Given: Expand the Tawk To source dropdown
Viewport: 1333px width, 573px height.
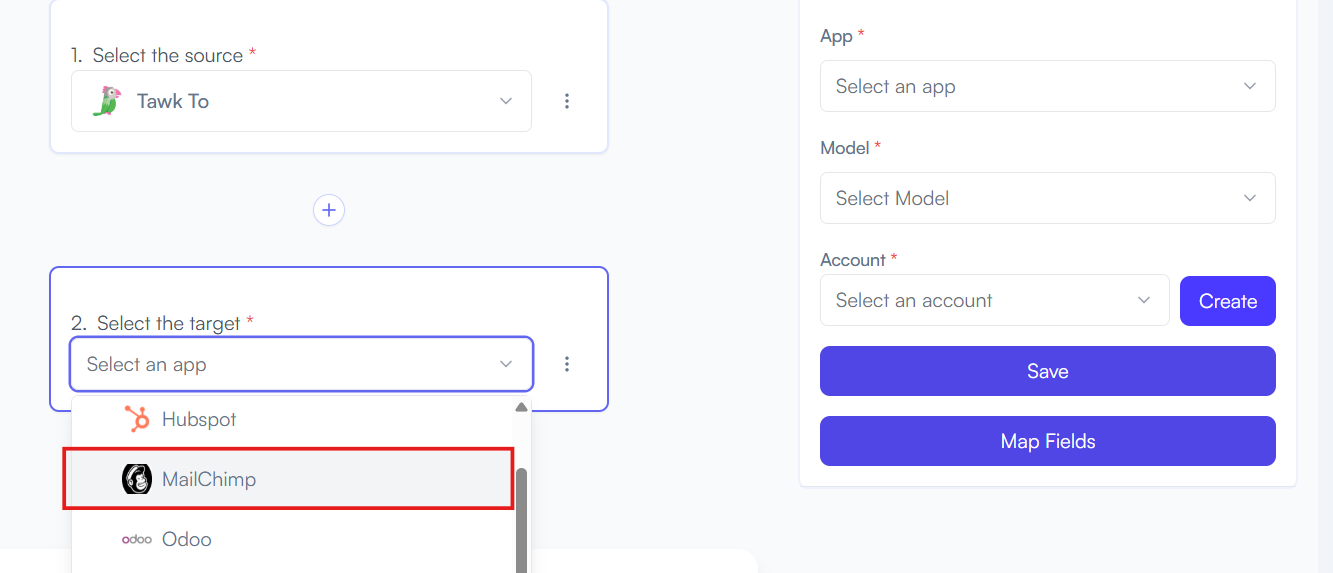Looking at the screenshot, I should [x=301, y=101].
